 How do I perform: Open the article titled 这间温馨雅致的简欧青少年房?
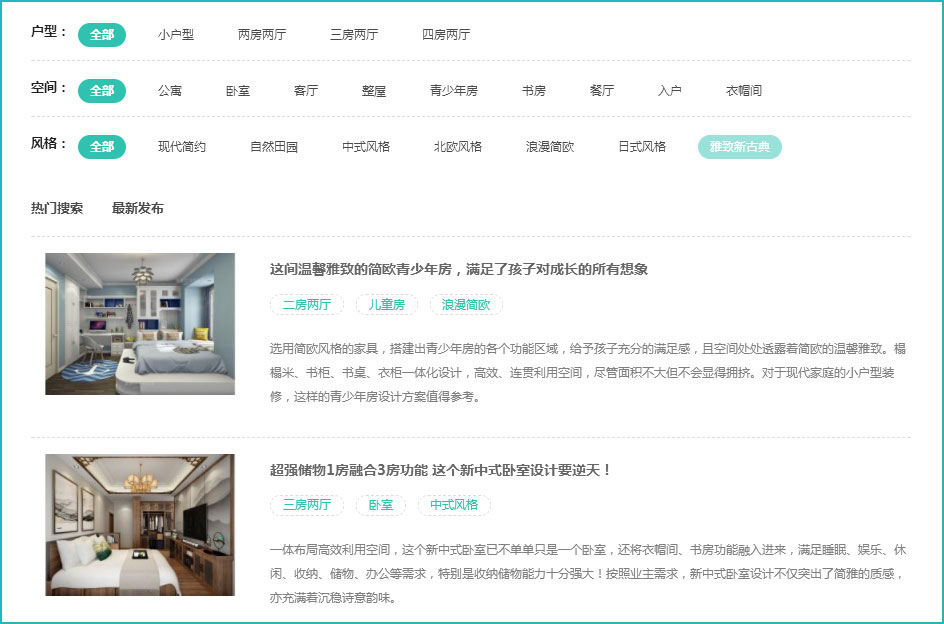click(458, 269)
